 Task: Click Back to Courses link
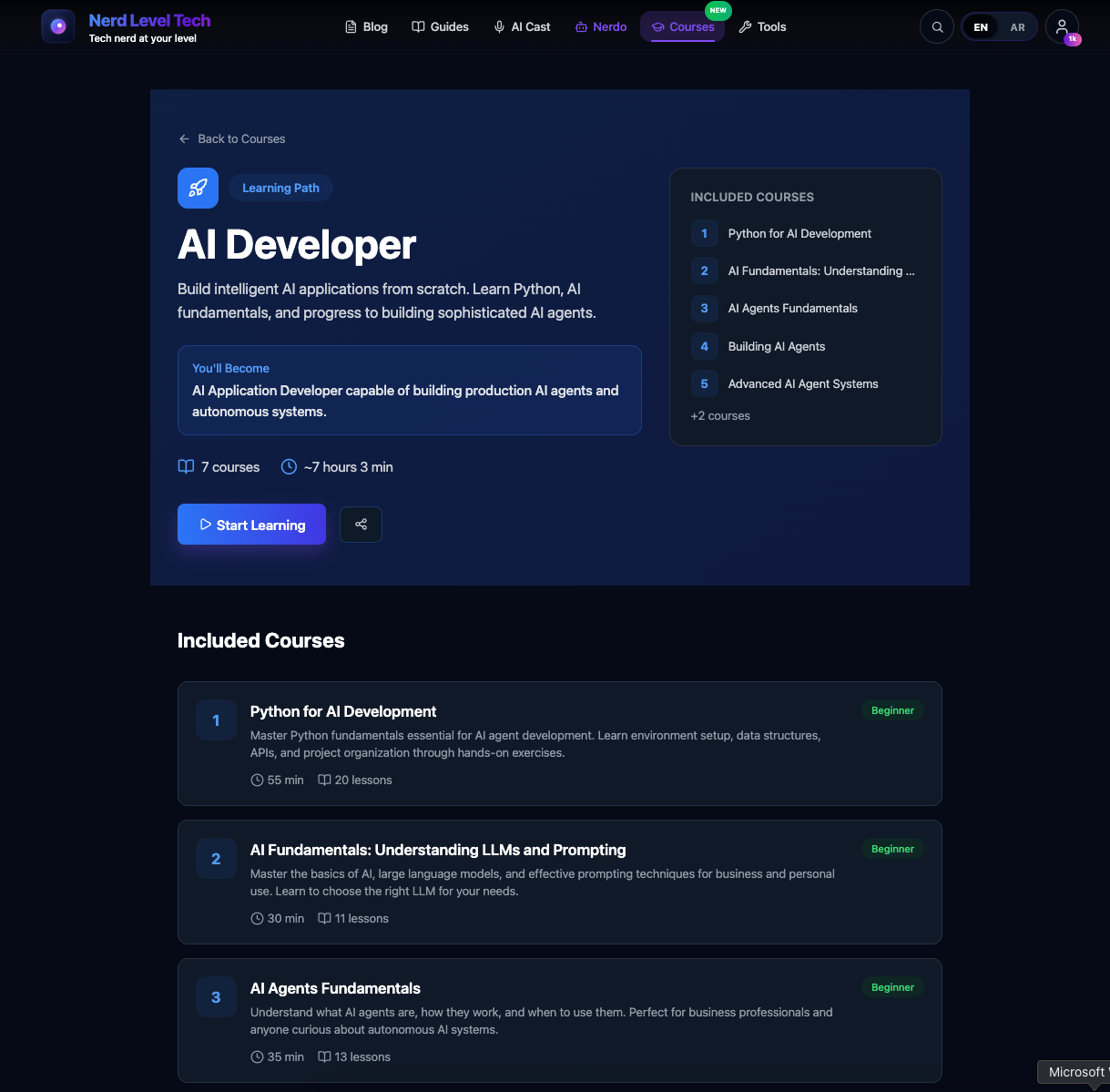231,138
